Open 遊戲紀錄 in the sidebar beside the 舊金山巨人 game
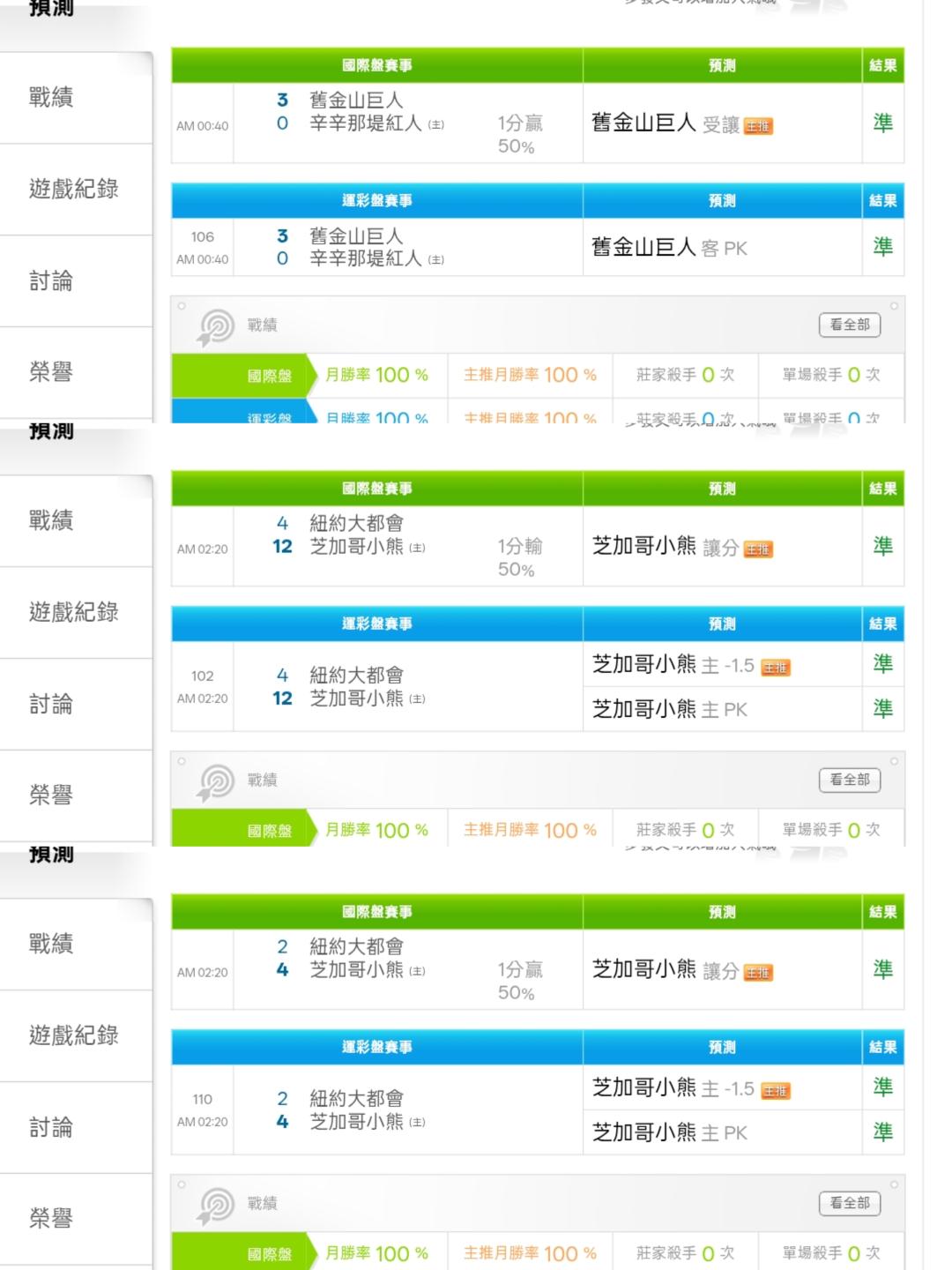This screenshot has height=1270, width=952. [74, 189]
